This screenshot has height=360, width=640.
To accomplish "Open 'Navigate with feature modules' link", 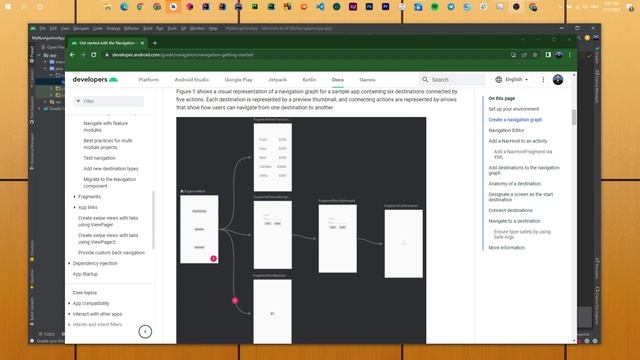I will (106, 127).
